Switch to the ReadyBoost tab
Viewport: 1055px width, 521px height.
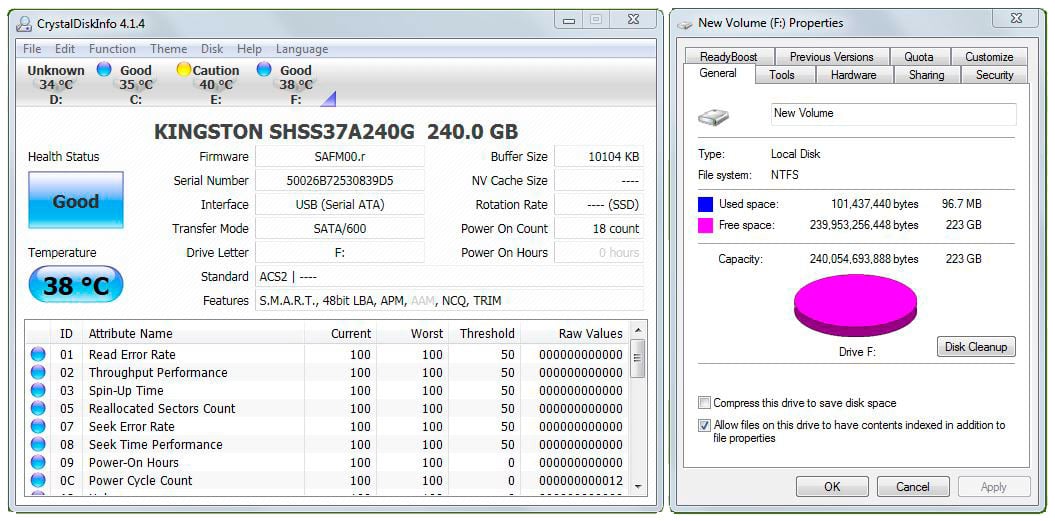729,57
